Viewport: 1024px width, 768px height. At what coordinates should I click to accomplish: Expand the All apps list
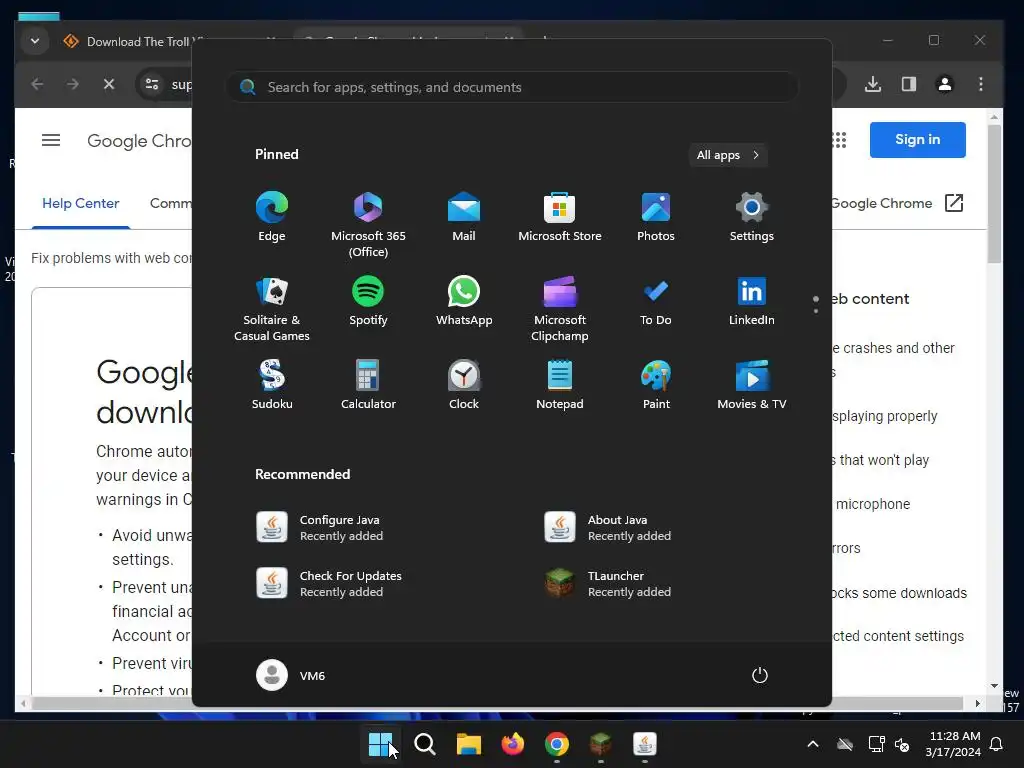click(728, 155)
